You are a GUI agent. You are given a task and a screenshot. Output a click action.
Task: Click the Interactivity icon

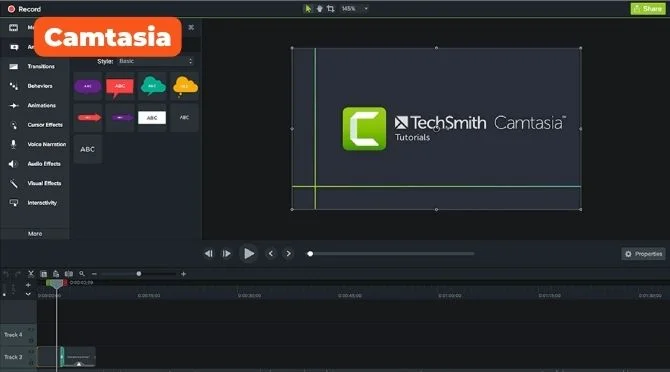pyautogui.click(x=14, y=203)
